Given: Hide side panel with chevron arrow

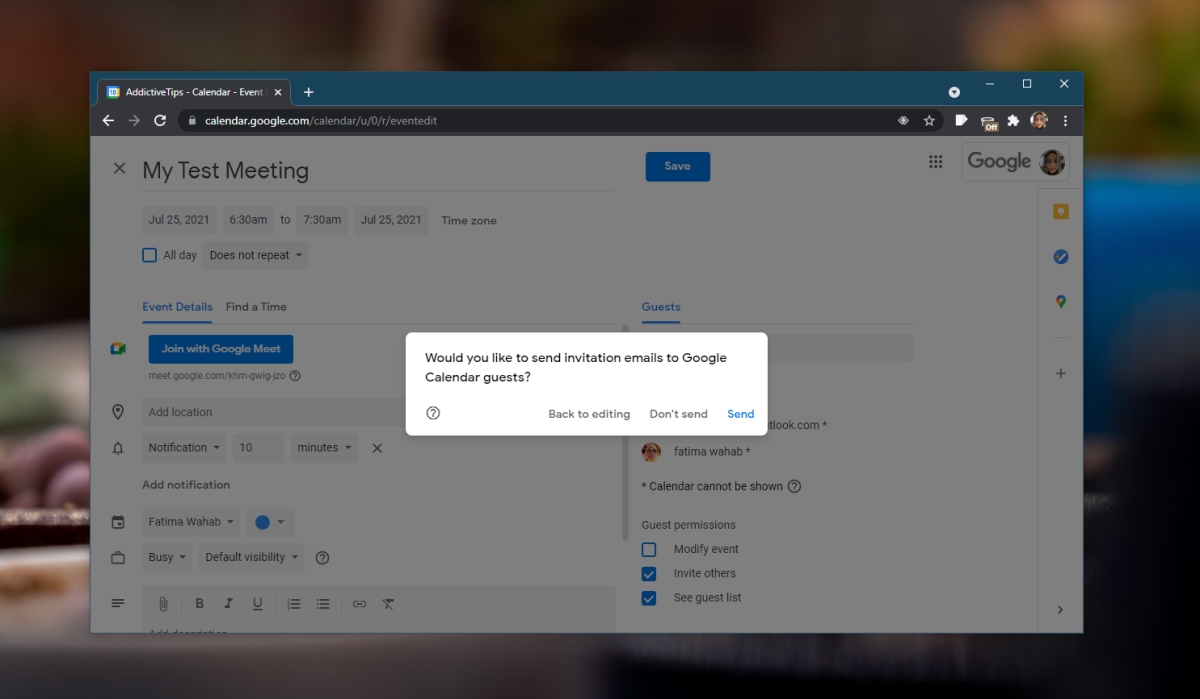Looking at the screenshot, I should pyautogui.click(x=1061, y=609).
